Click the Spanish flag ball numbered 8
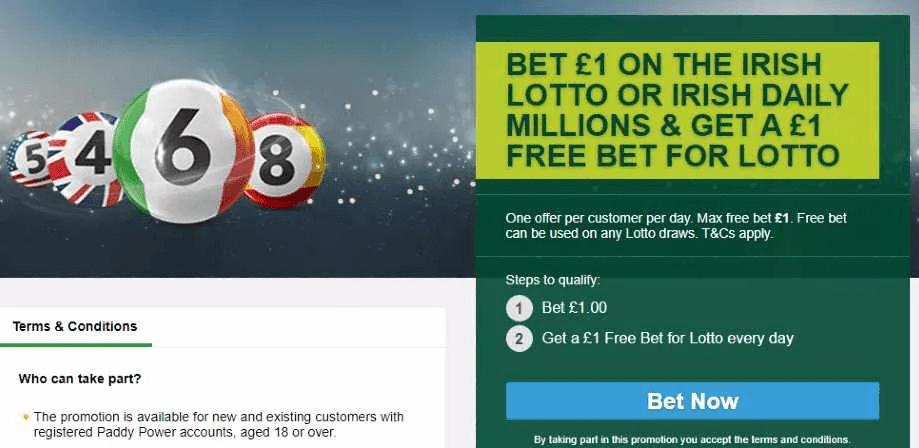919x448 pixels. (x=284, y=161)
